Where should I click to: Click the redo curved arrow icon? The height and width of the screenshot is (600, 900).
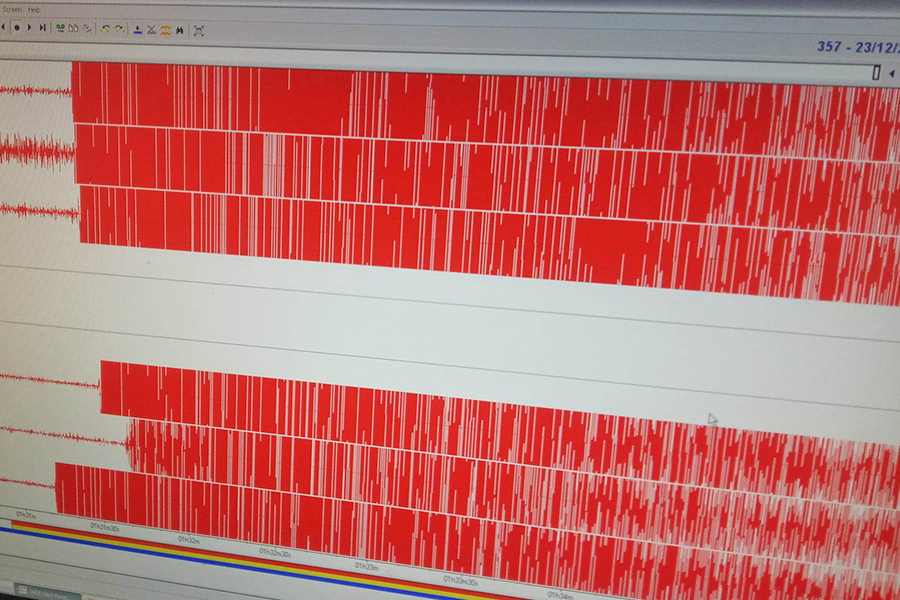[x=119, y=29]
